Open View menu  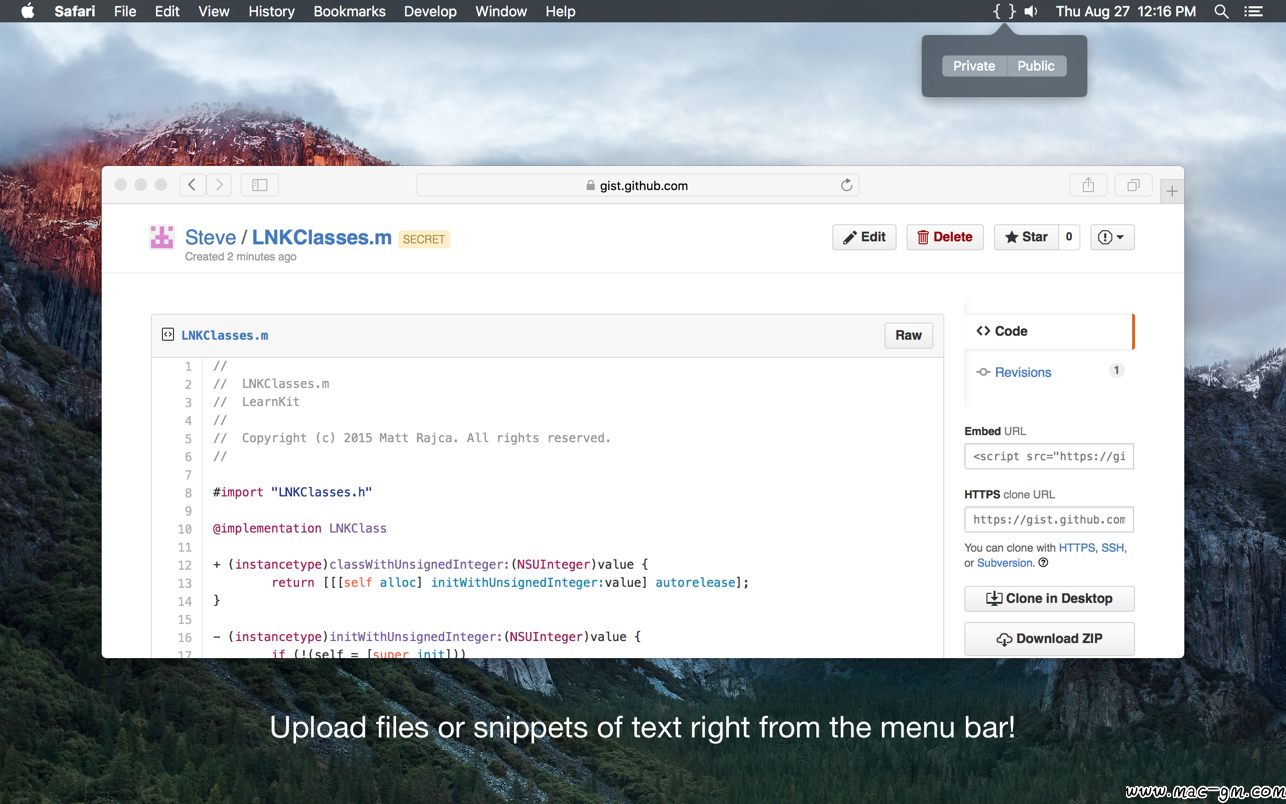(214, 11)
